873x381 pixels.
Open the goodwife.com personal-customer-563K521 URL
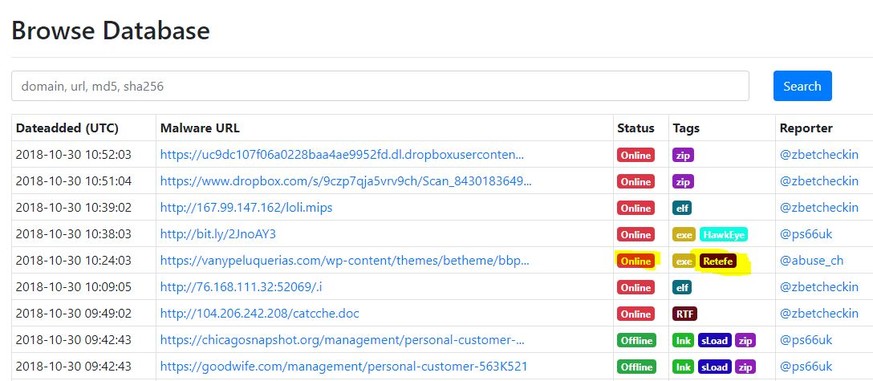(344, 367)
